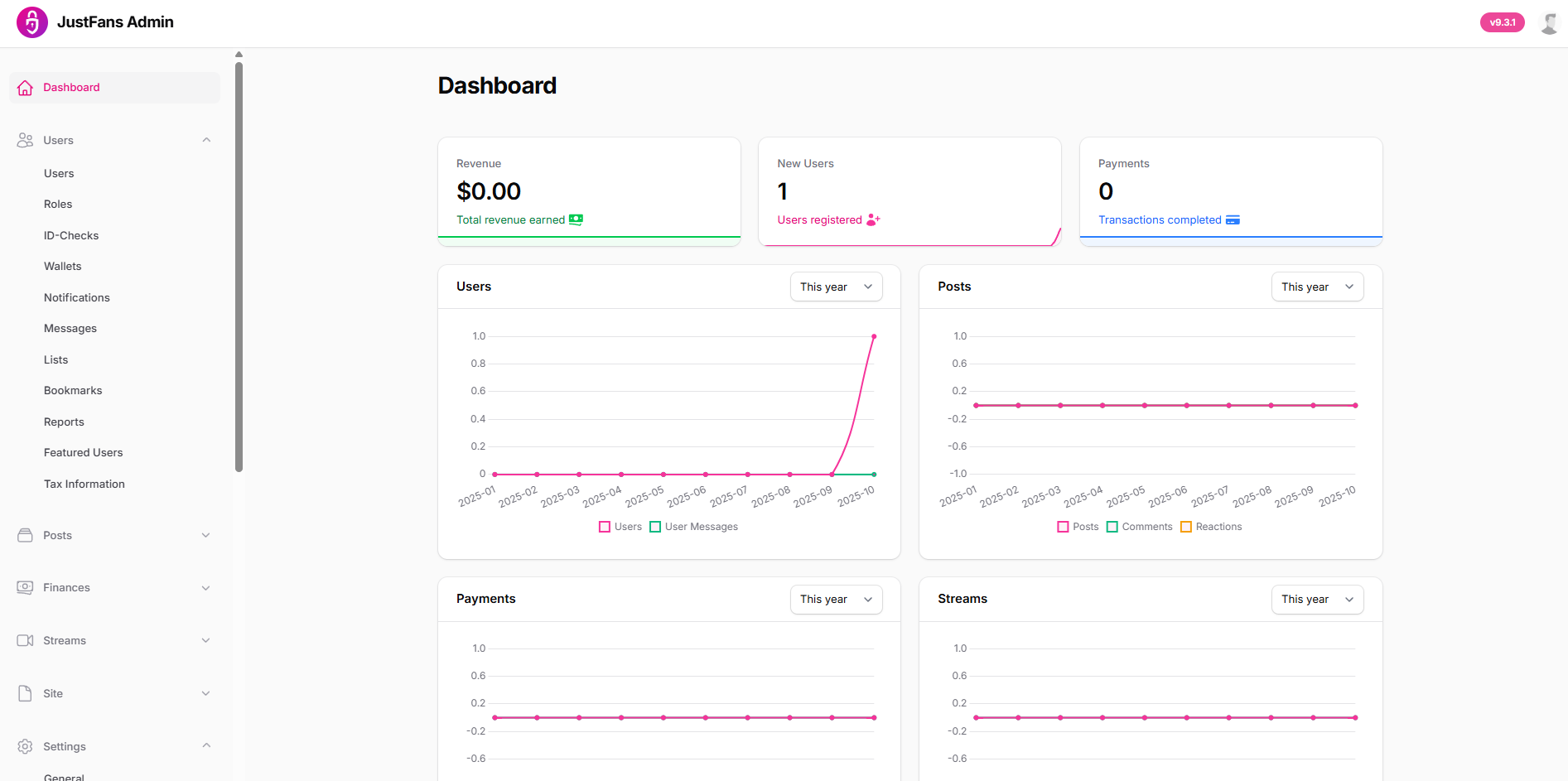Click the sidebar vertical scrollbar
The image size is (1568, 781).
(239, 265)
